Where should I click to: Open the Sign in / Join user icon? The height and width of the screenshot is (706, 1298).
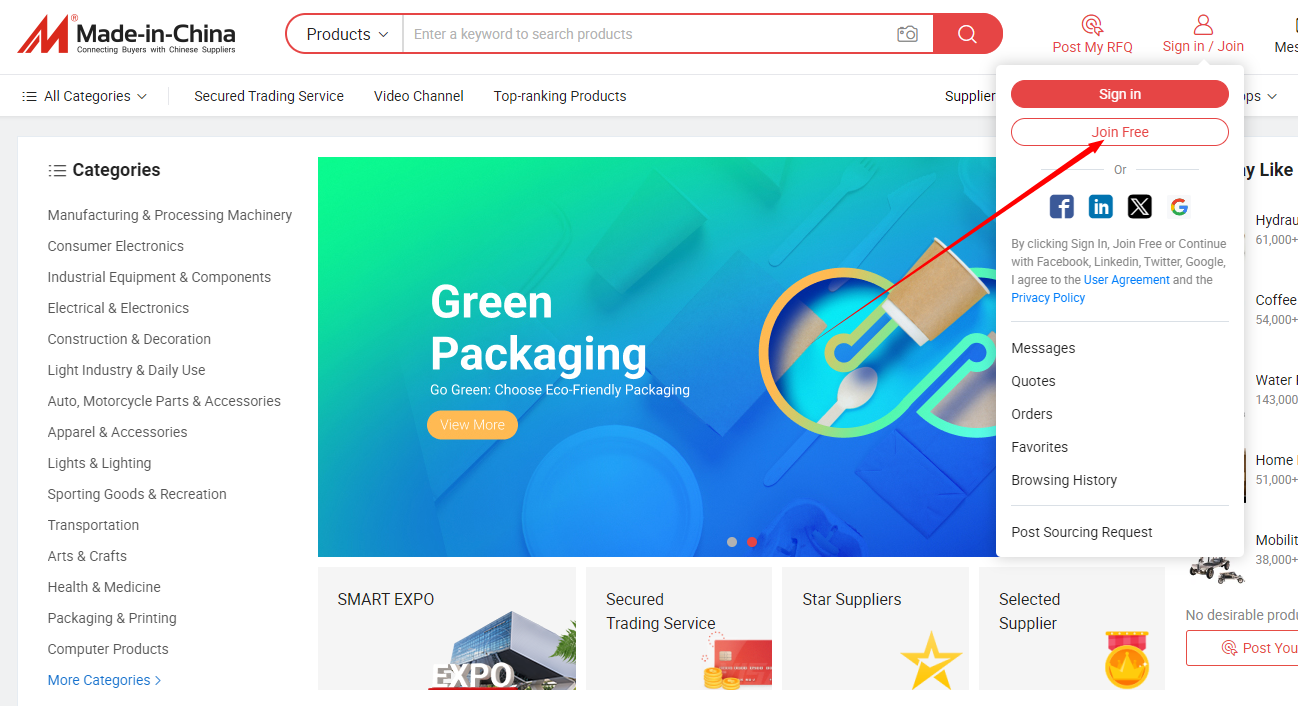click(1203, 25)
